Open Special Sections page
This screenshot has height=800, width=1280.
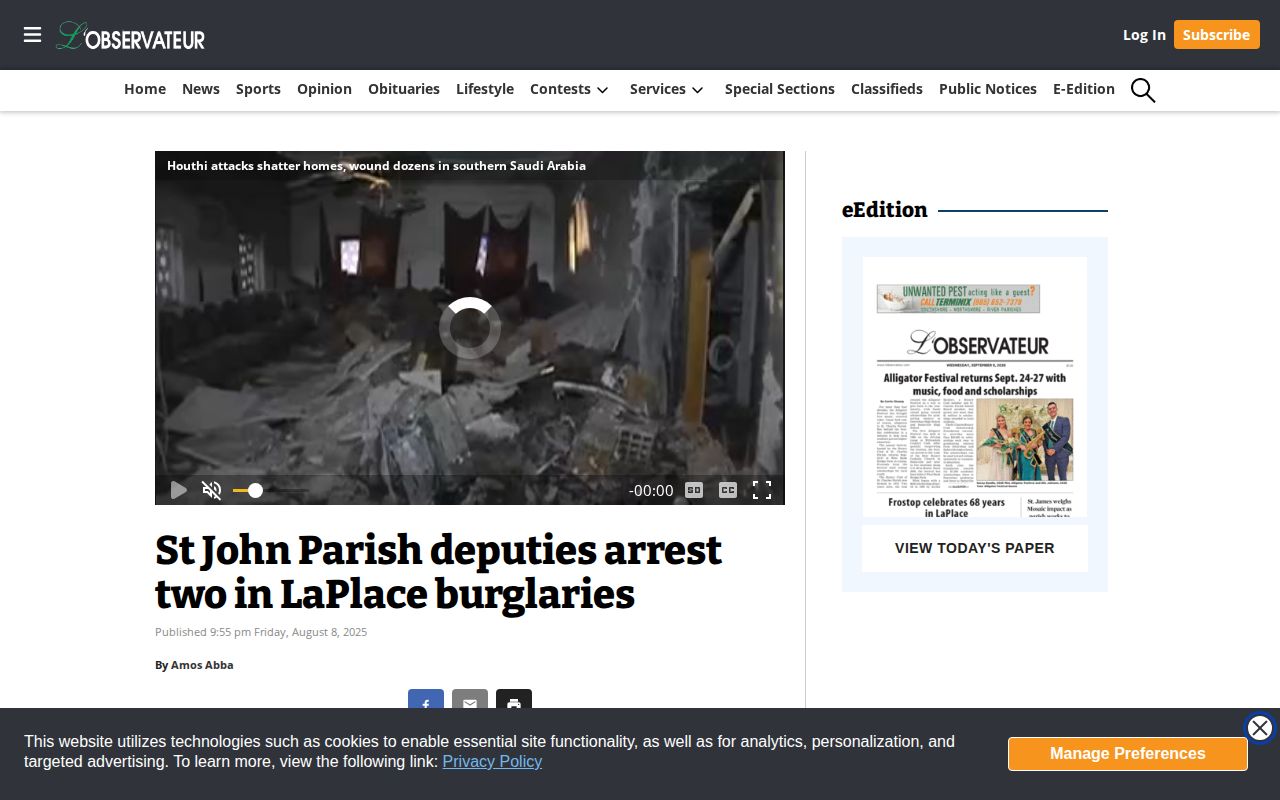[780, 89]
